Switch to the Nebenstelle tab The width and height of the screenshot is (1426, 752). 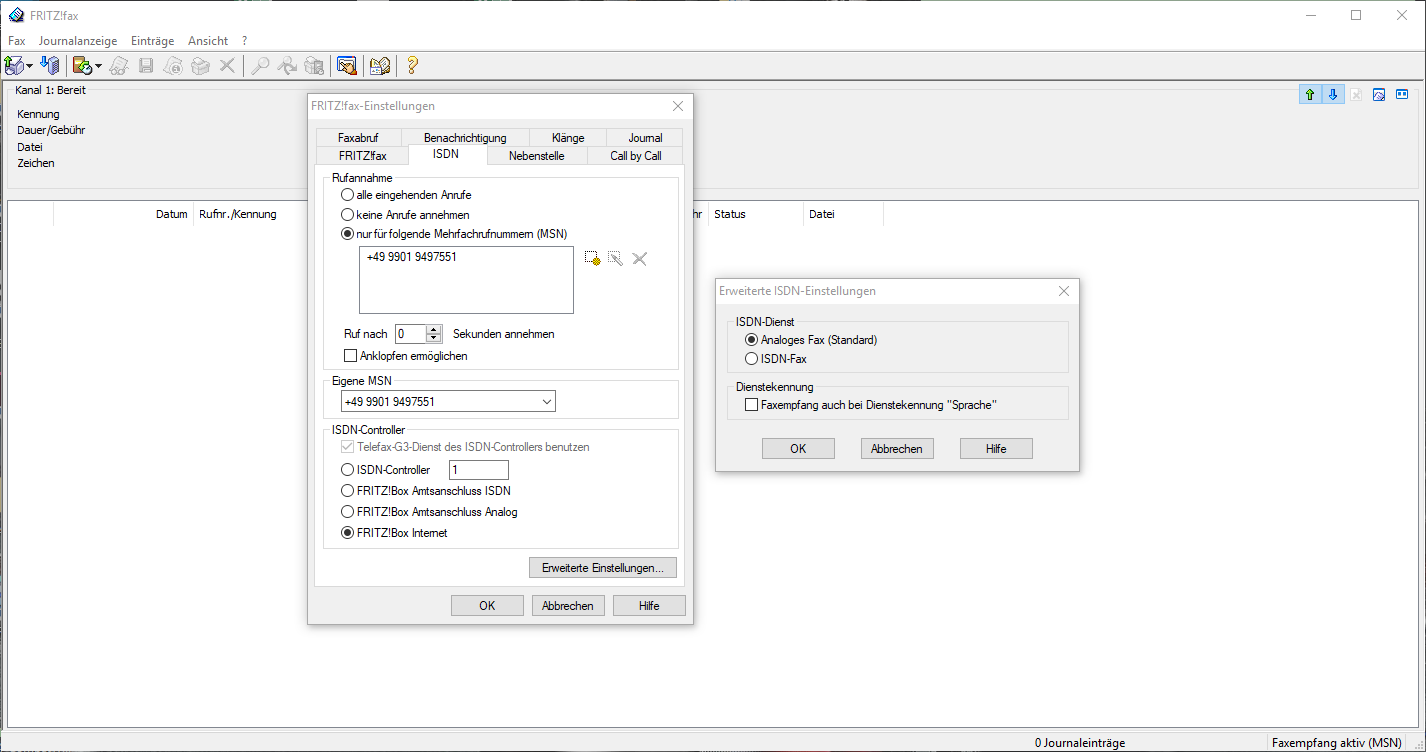coord(536,156)
